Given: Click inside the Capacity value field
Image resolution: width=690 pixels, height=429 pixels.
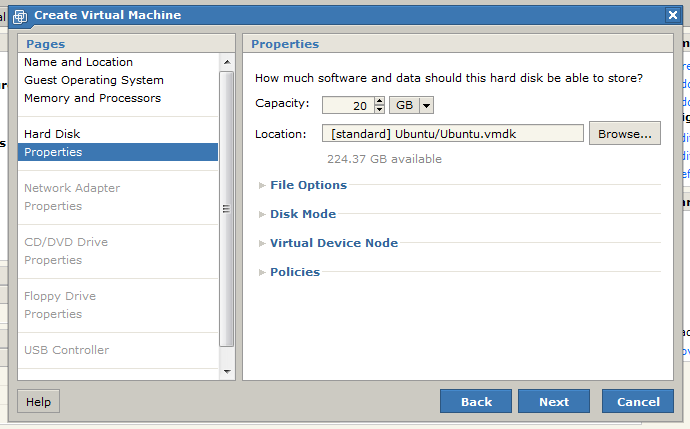Looking at the screenshot, I should click(x=347, y=105).
